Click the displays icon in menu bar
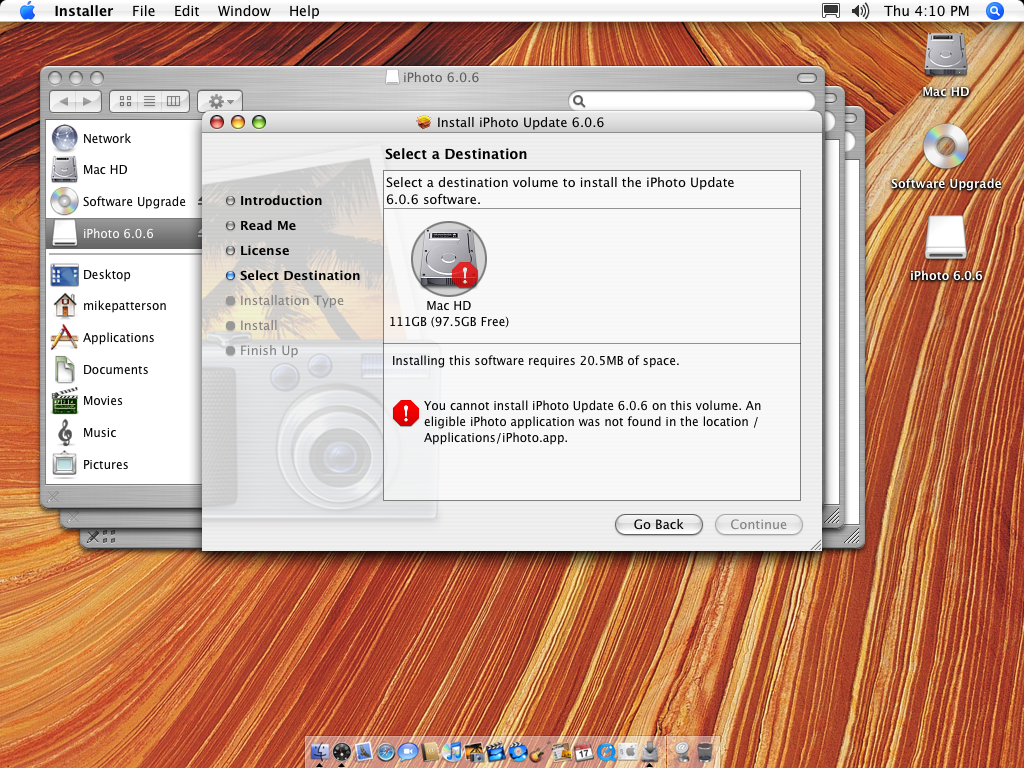Image resolution: width=1024 pixels, height=768 pixels. coord(831,11)
